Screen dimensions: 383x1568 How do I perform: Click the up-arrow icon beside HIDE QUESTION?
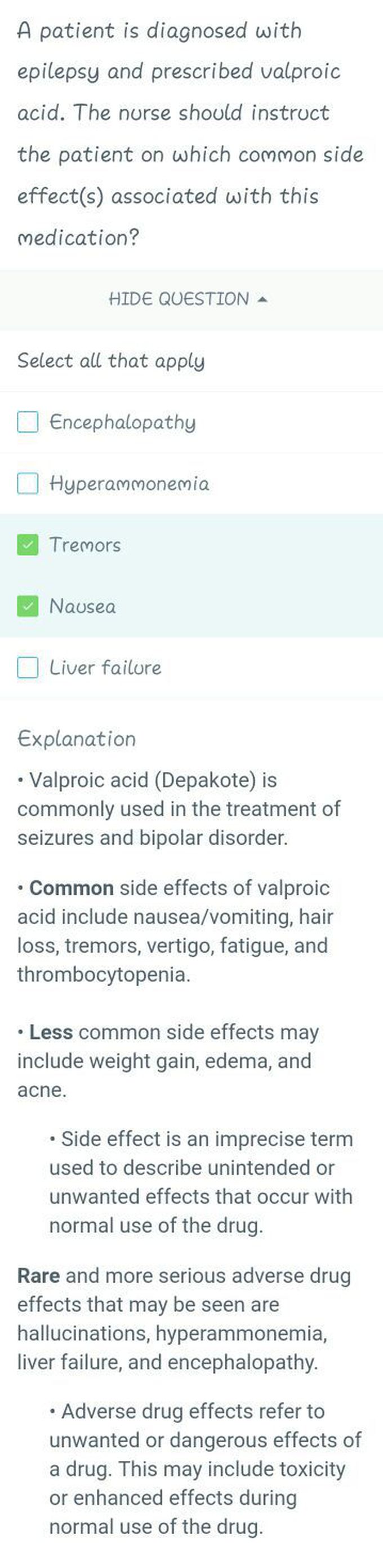[x=262, y=299]
